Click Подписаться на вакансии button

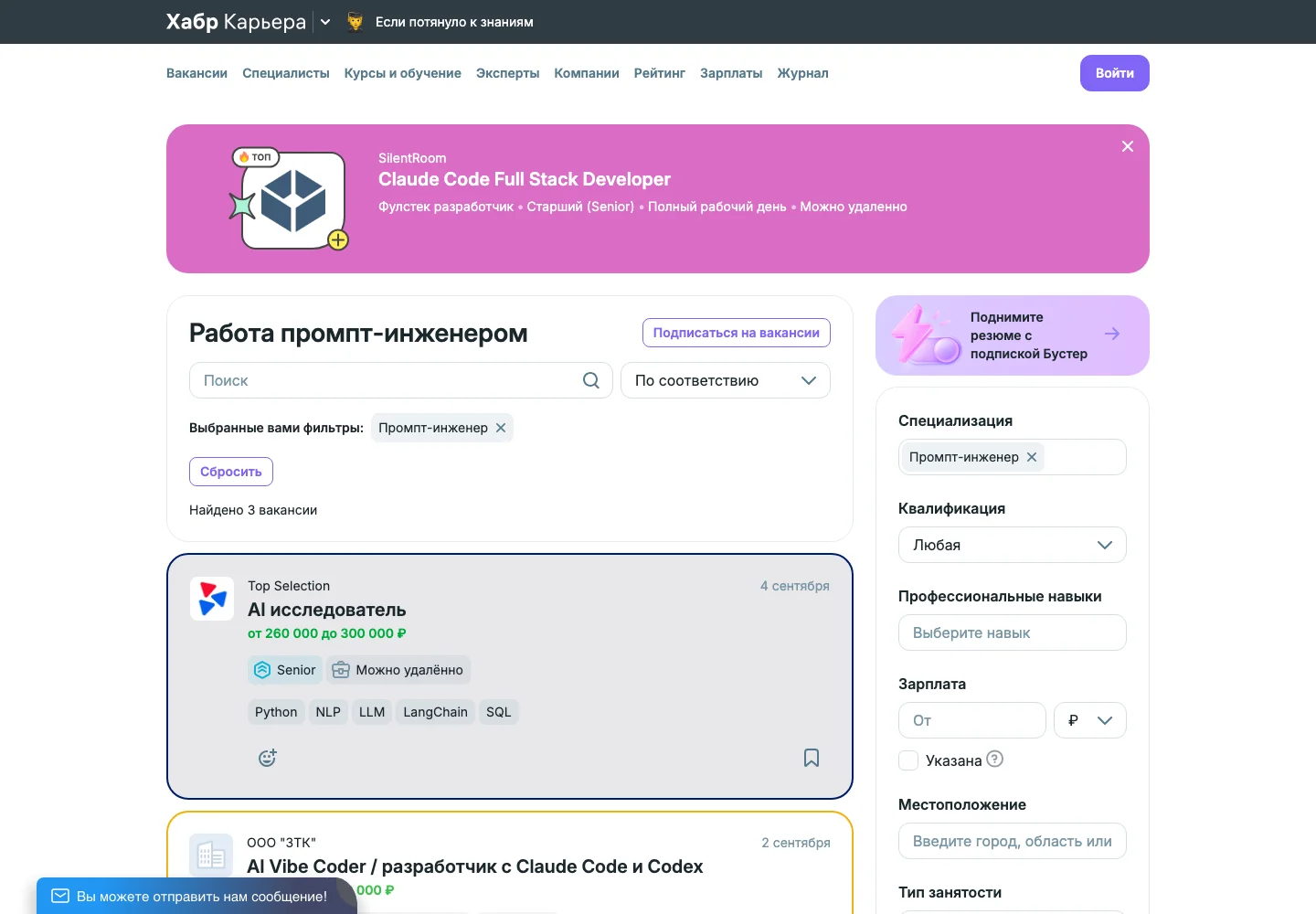click(x=737, y=333)
